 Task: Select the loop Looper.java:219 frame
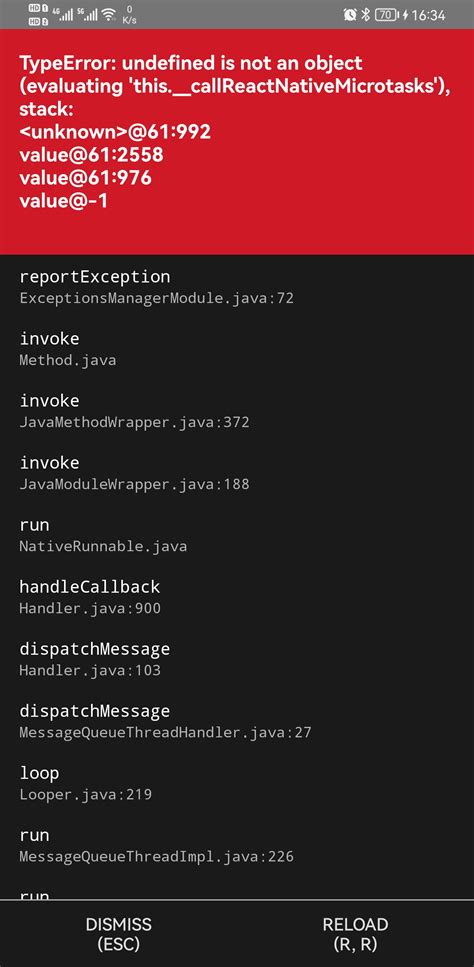point(237,783)
